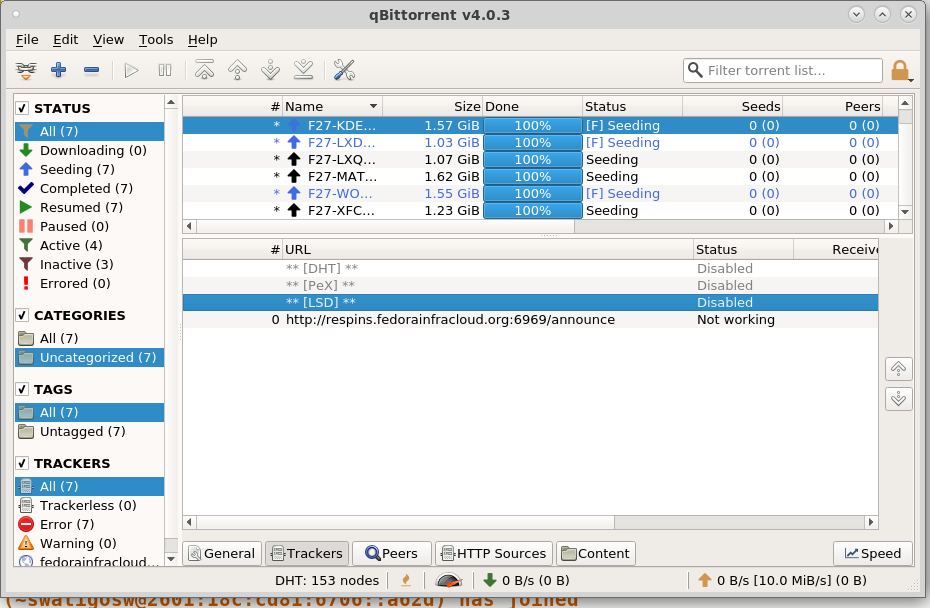Click the sidebar scroll down arrow
The height and width of the screenshot is (608, 930).
tap(171, 559)
